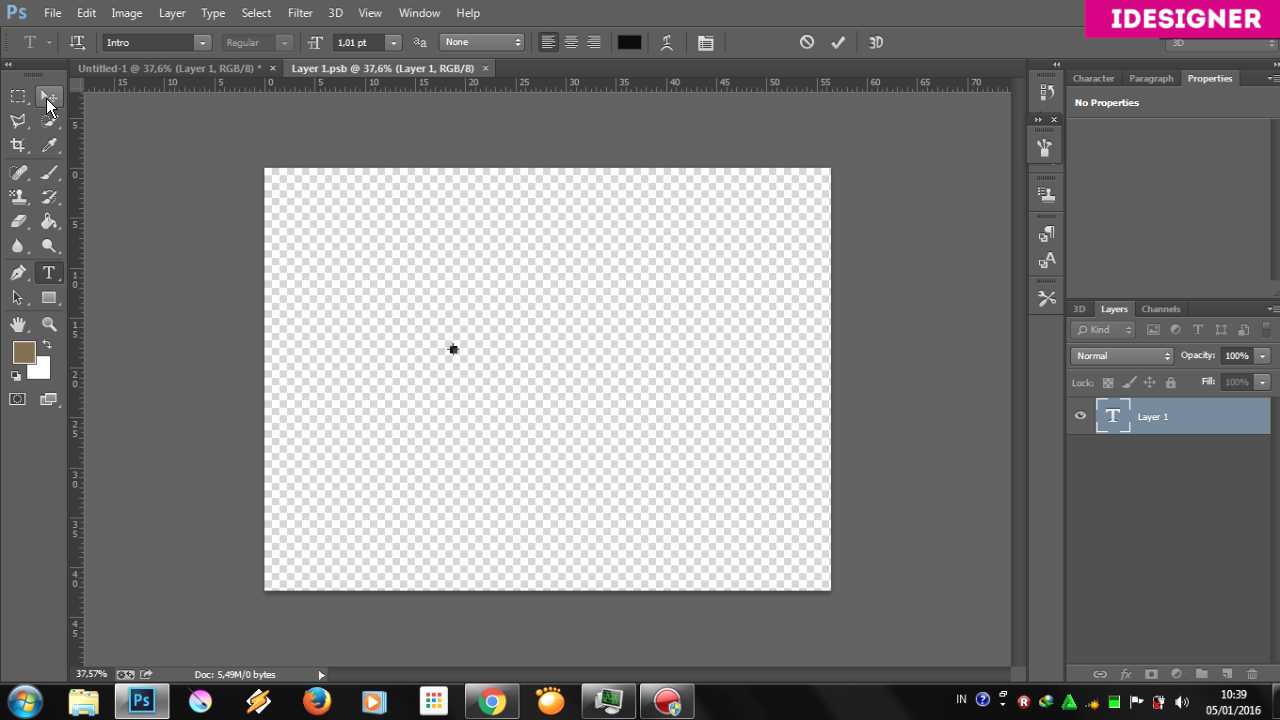Select the Clone Stamp tool

[x=18, y=197]
